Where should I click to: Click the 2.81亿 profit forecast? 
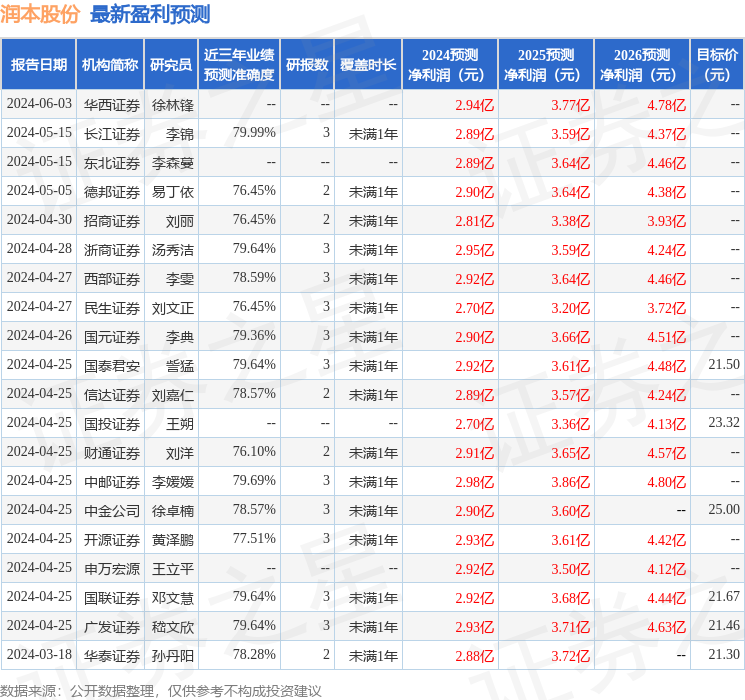[x=475, y=221]
